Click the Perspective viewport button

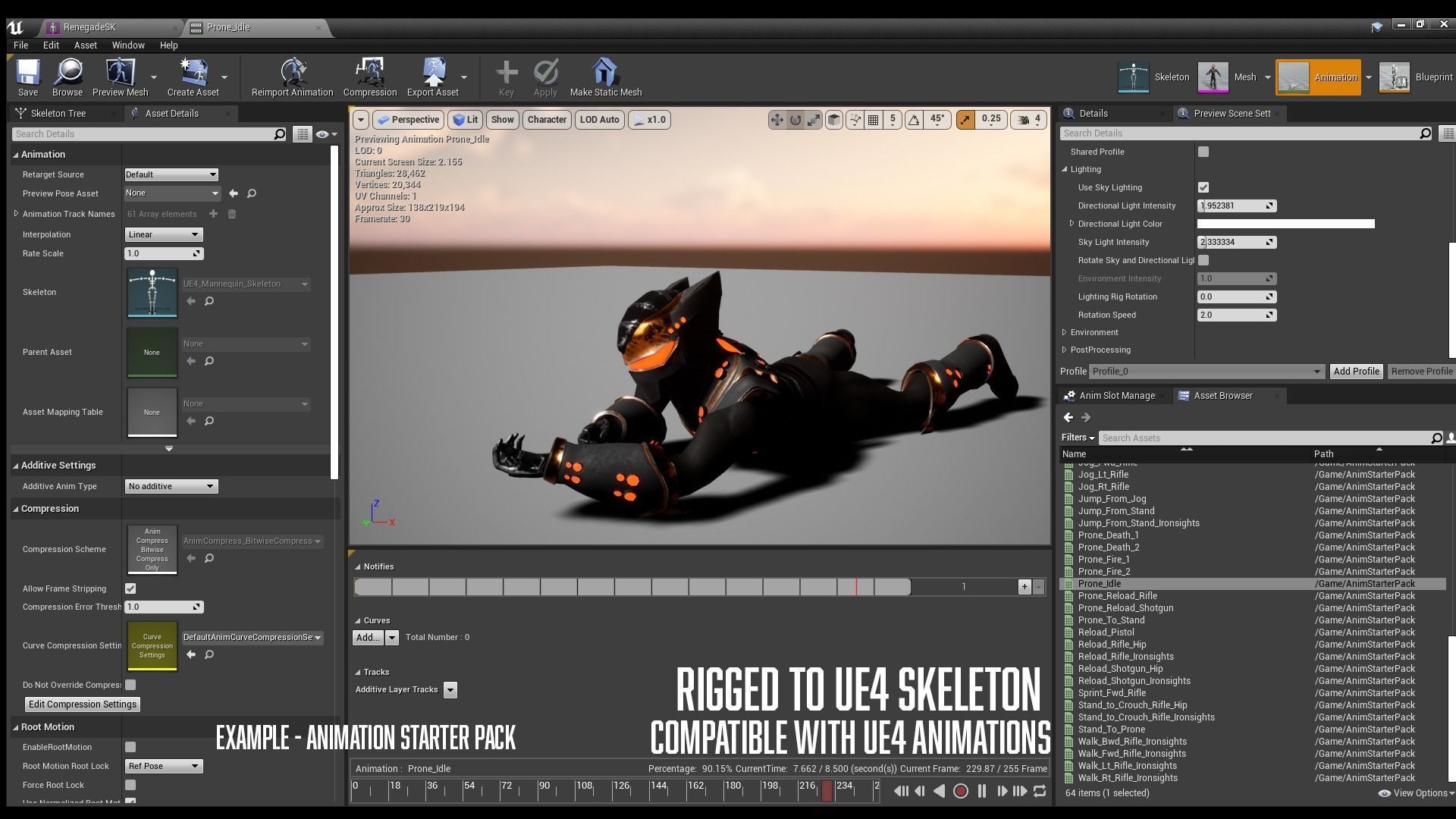pyautogui.click(x=409, y=120)
